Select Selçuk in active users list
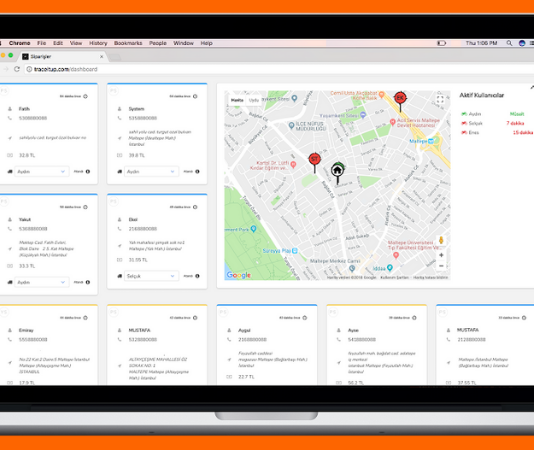534x450 pixels. [x=475, y=123]
